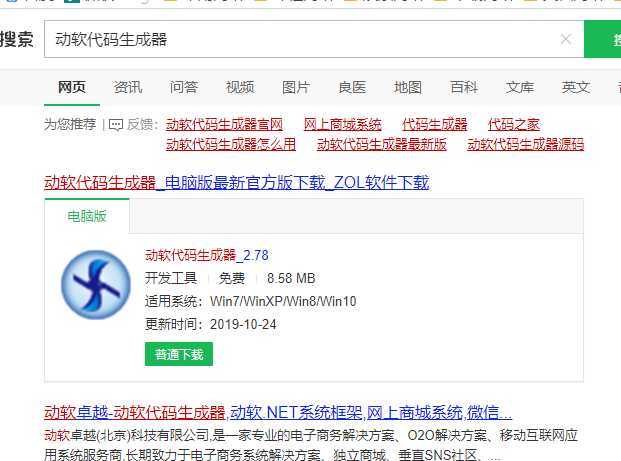
Task: Click the search box containing 动软代码生成器
Action: coord(314,39)
